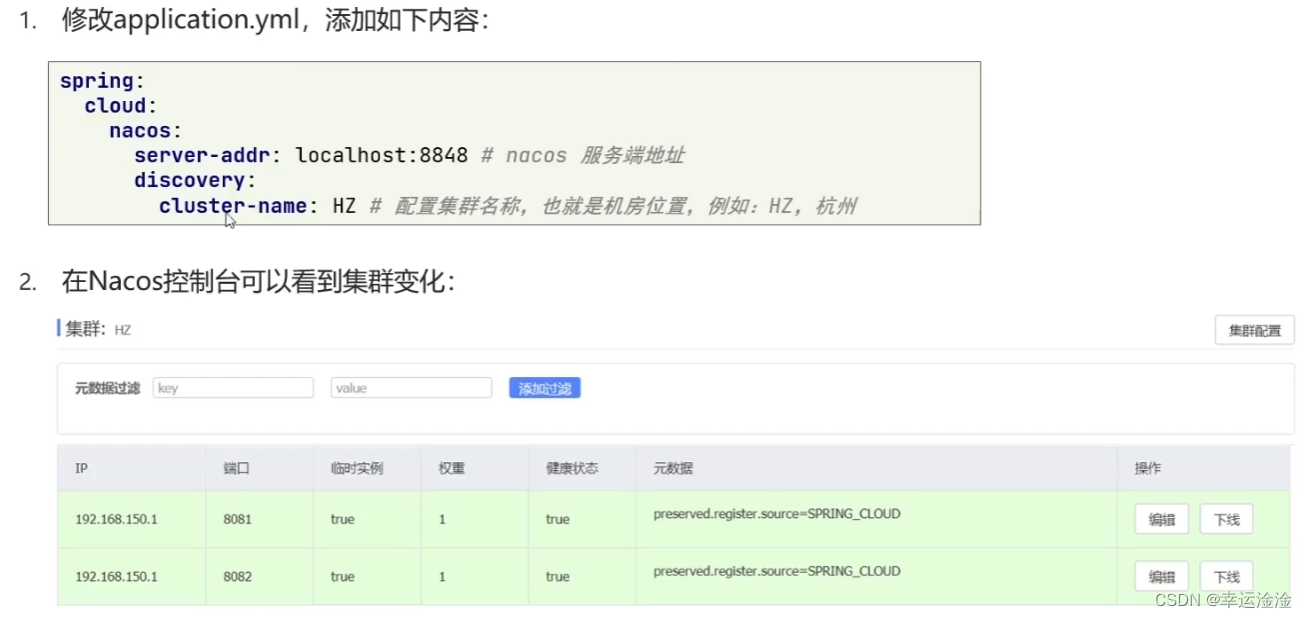
Task: Click the 编辑 button for port 8081 instance
Action: [1160, 519]
